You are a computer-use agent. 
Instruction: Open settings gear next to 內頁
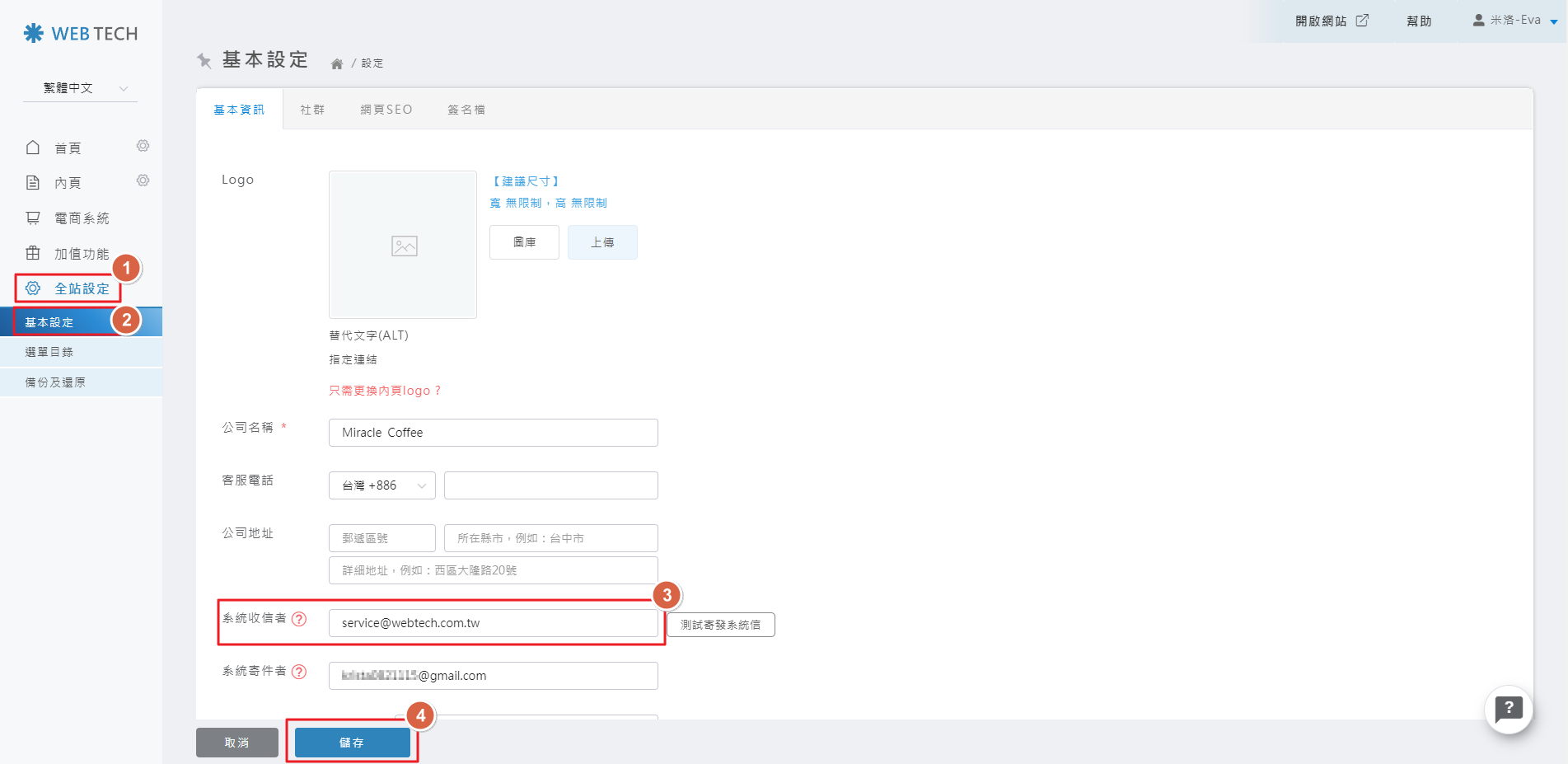click(x=143, y=180)
